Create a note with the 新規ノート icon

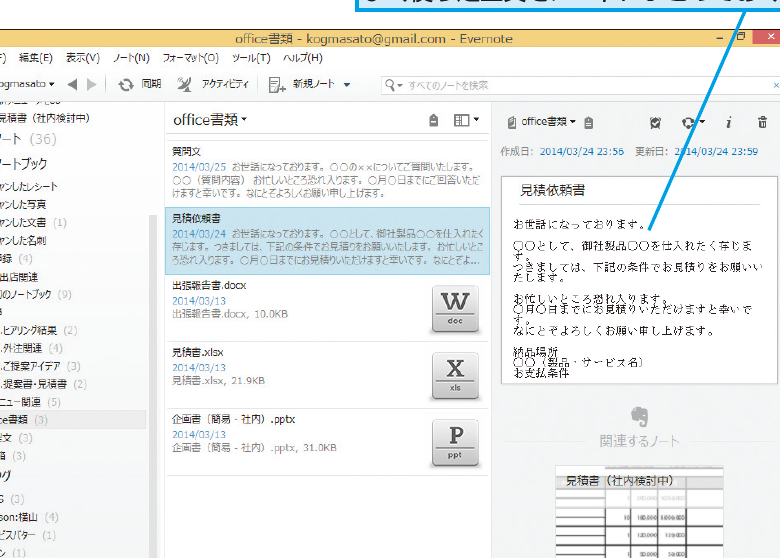pyautogui.click(x=277, y=85)
